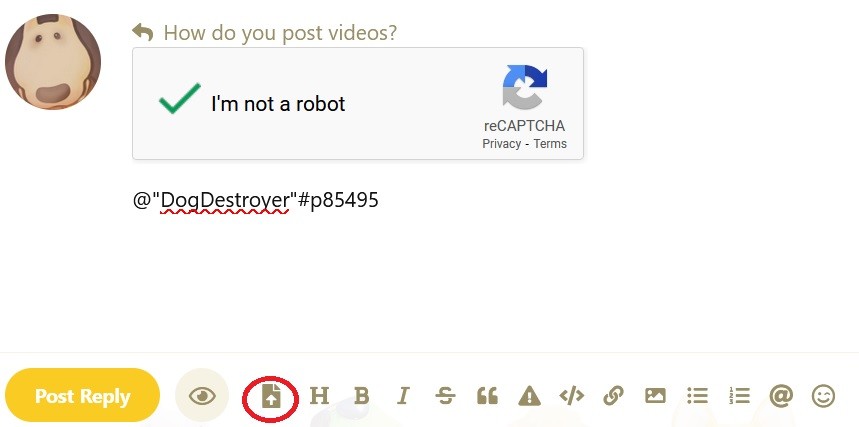The image size is (859, 427).
Task: Mention a user with the @ icon
Action: click(781, 395)
